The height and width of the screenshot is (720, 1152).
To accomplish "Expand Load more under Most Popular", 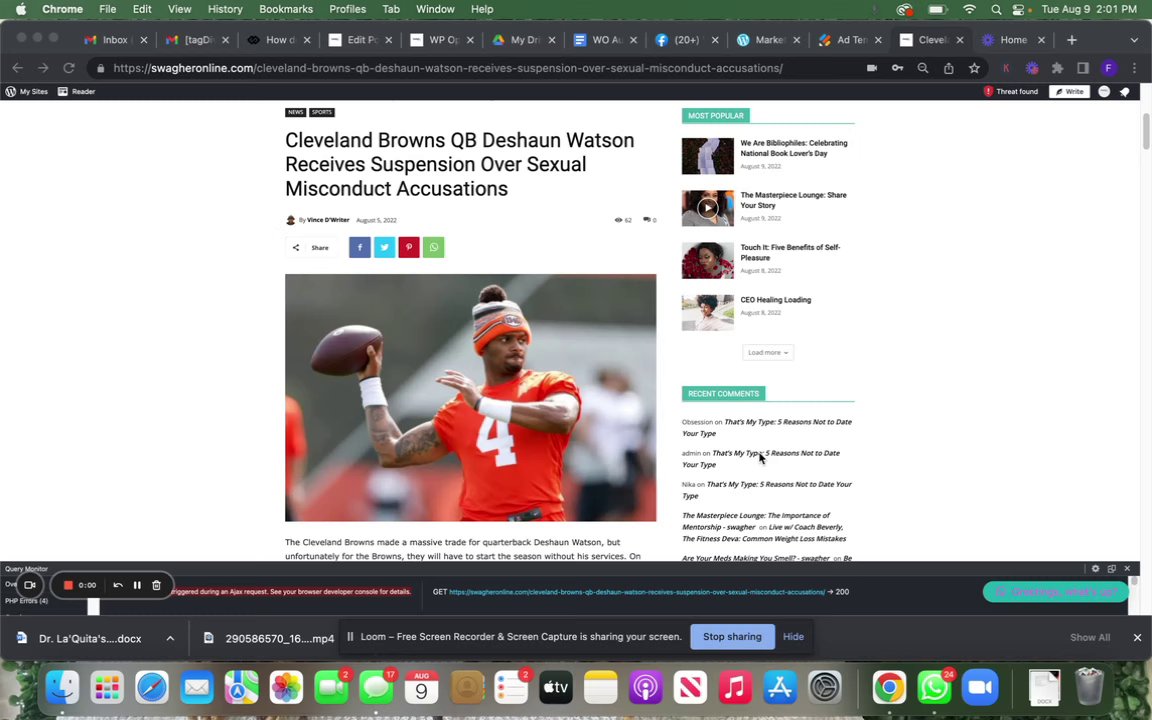I will [x=768, y=353].
